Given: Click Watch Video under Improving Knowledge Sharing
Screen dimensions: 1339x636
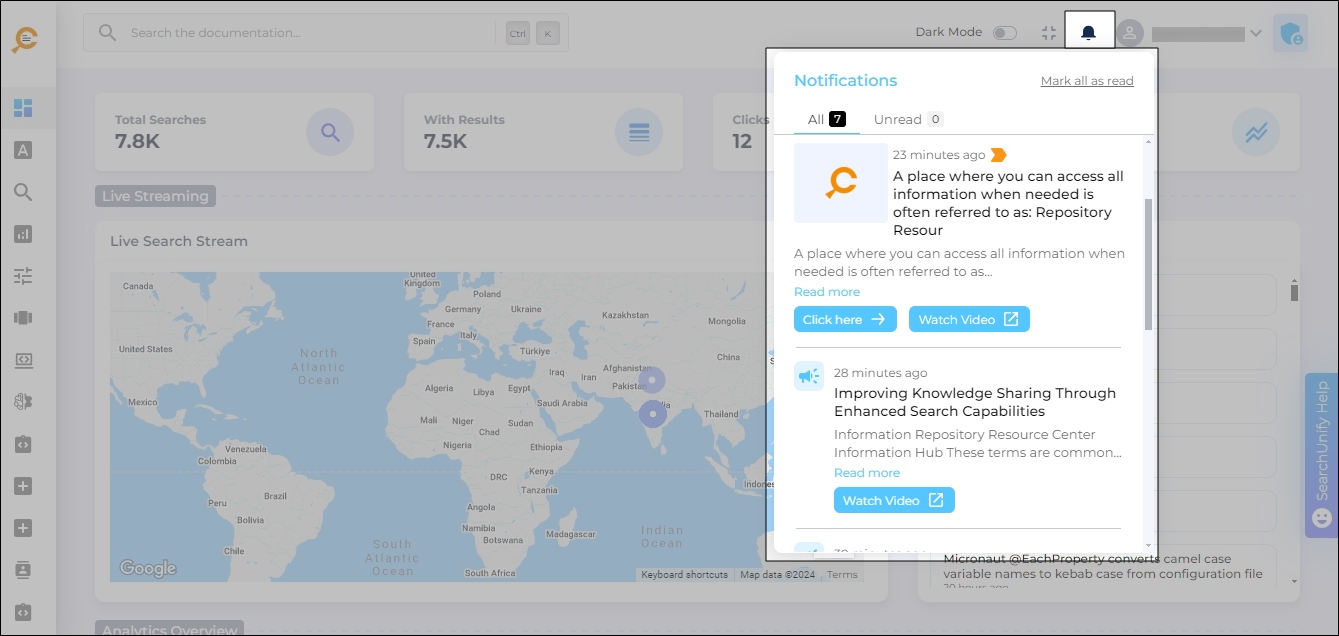Looking at the screenshot, I should pyautogui.click(x=894, y=500).
